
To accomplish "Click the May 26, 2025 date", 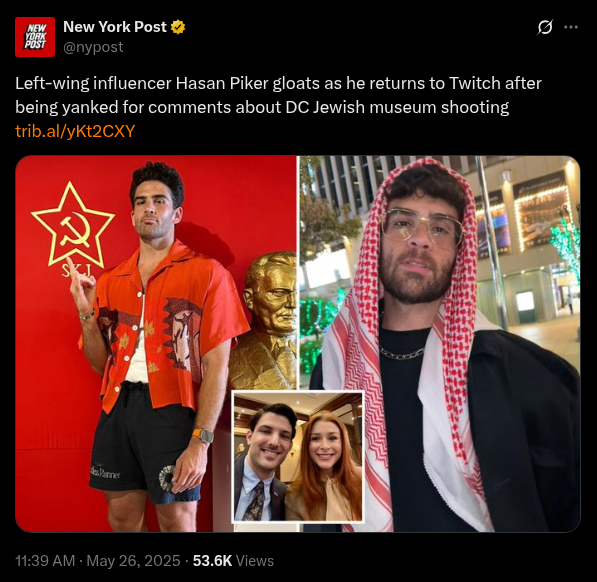I will [x=133, y=561].
